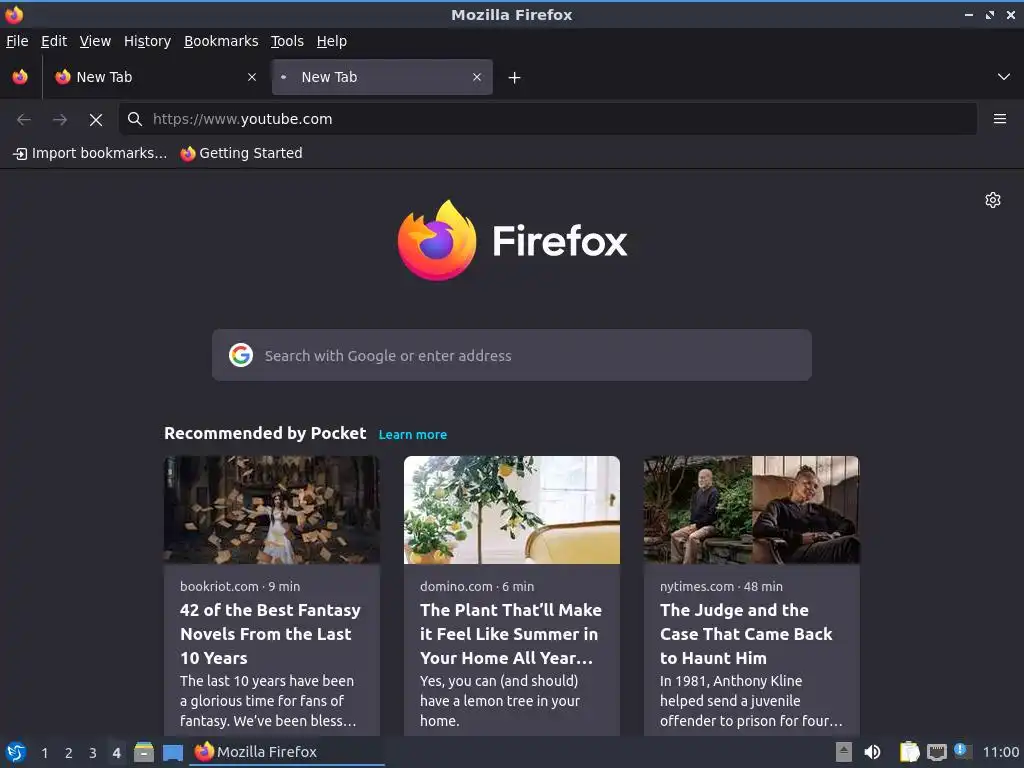Open 'The Plant That'll Make' headline
Viewport: 1024px width, 768px height.
511,634
